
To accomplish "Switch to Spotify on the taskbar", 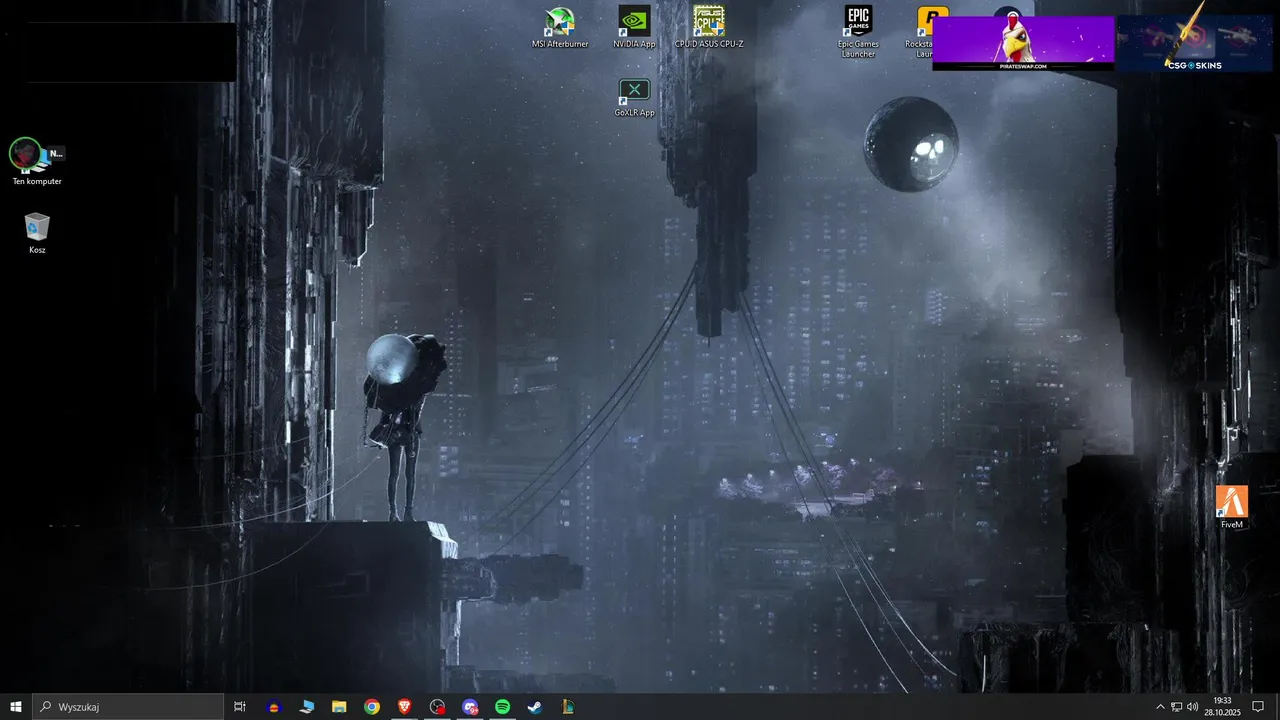I will (503, 707).
